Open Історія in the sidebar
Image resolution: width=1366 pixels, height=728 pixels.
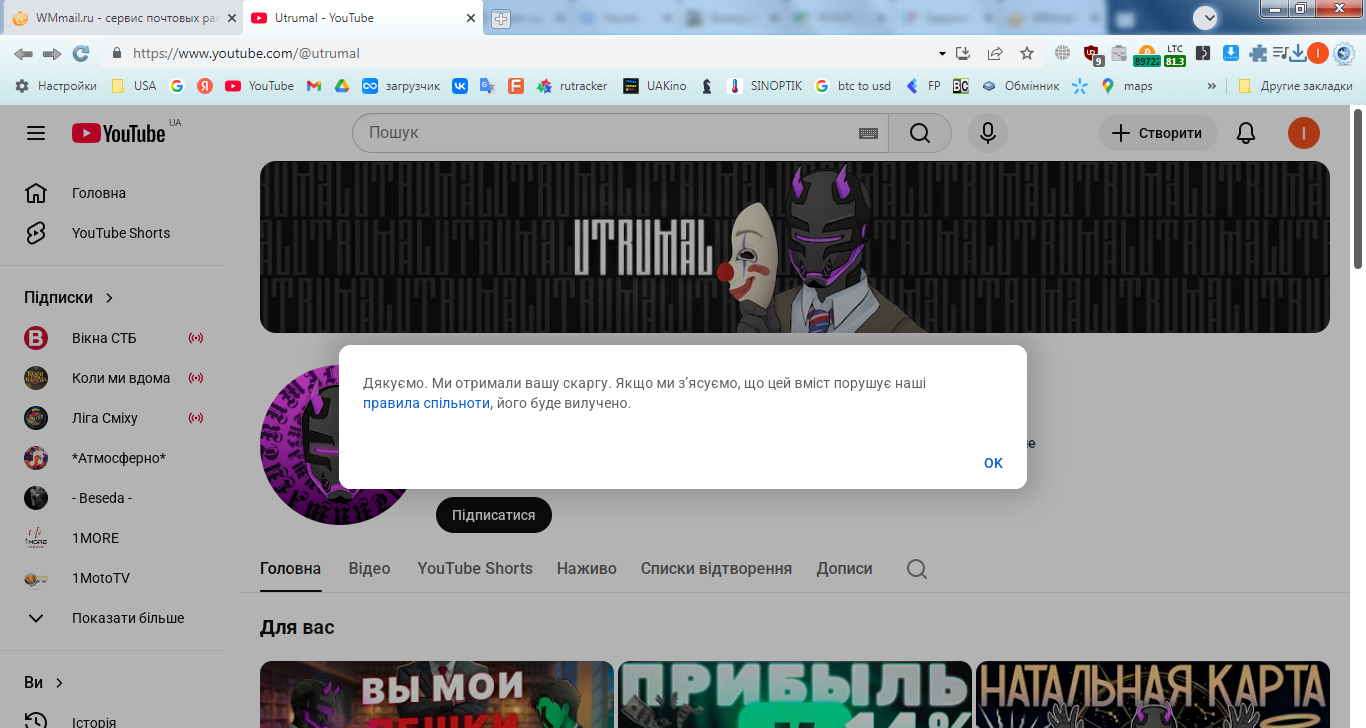point(112,721)
